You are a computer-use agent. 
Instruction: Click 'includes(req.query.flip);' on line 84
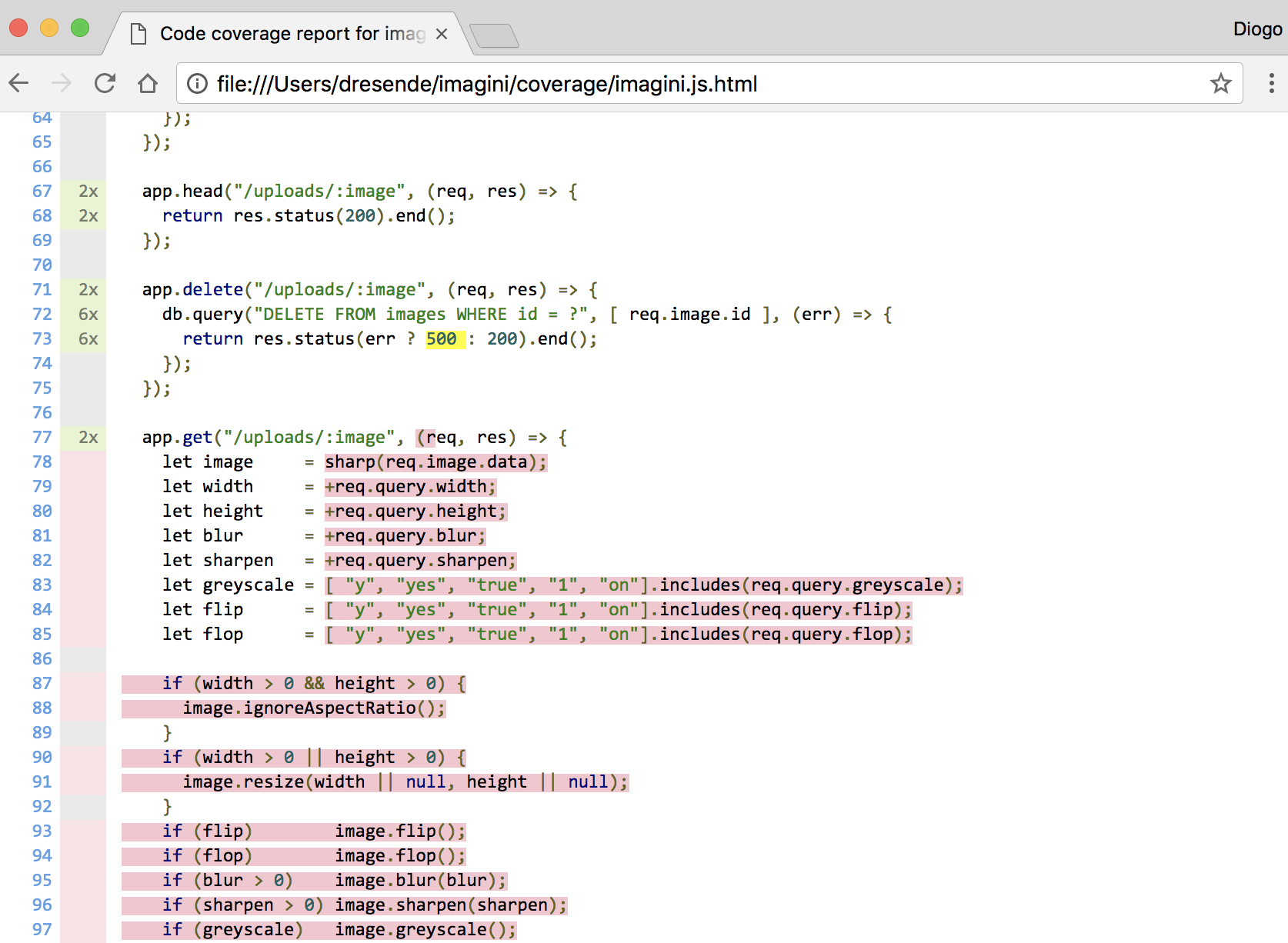click(786, 610)
